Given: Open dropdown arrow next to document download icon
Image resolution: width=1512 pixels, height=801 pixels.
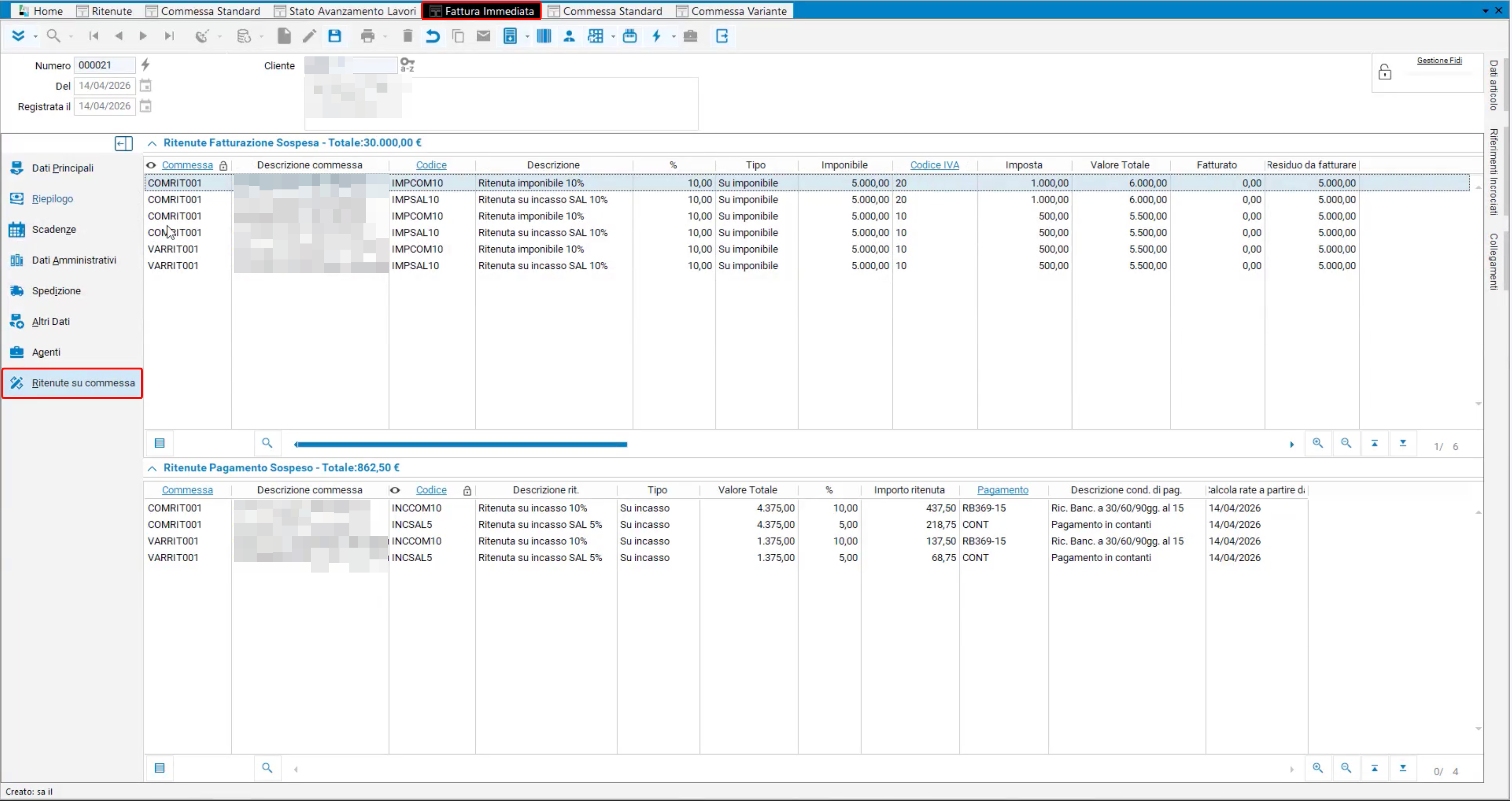Looking at the screenshot, I should click(x=527, y=37).
